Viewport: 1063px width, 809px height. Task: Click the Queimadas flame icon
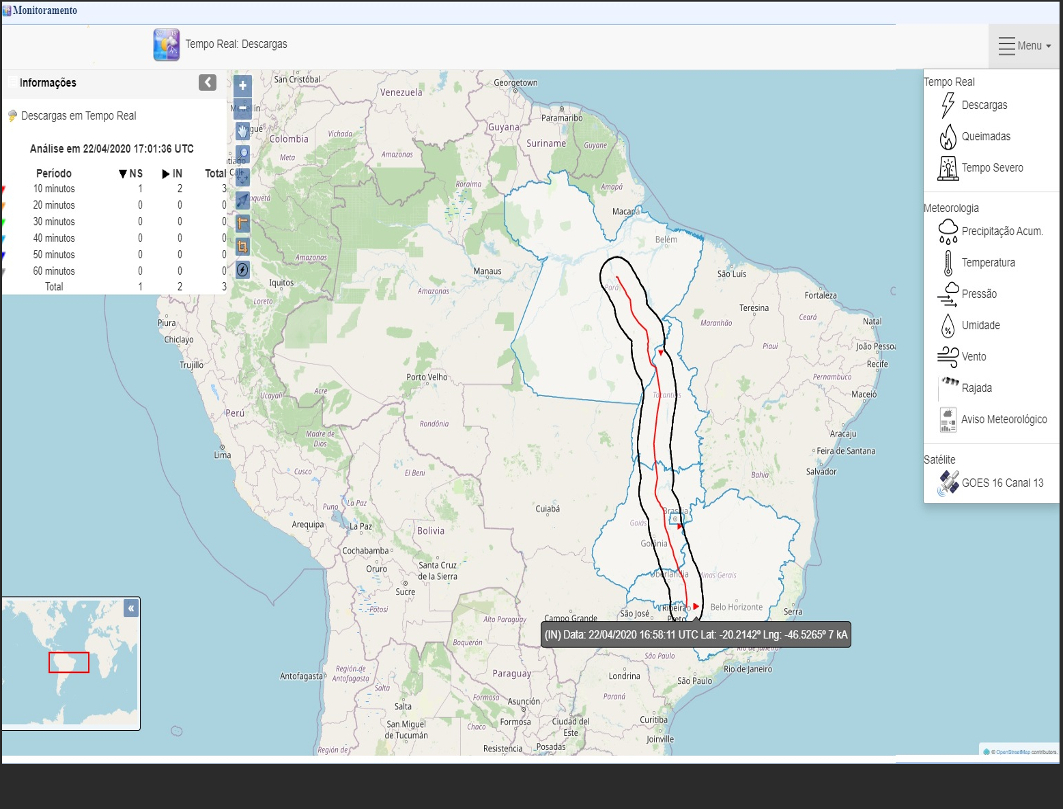coord(948,136)
